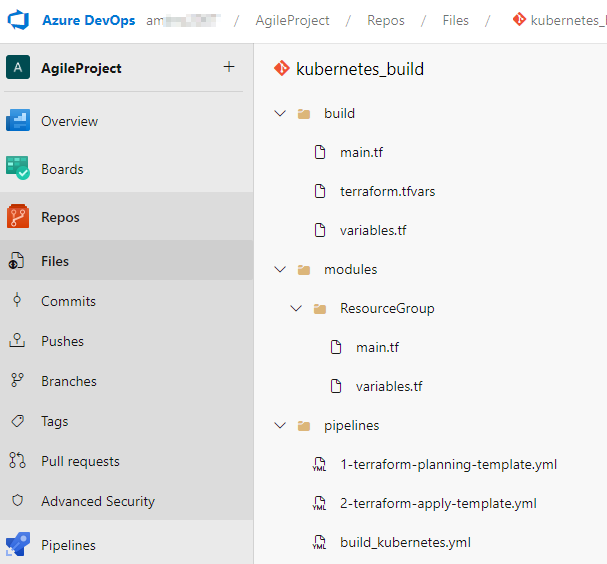The width and height of the screenshot is (607, 564).
Task: Open the Overview section icon
Action: coord(18,121)
